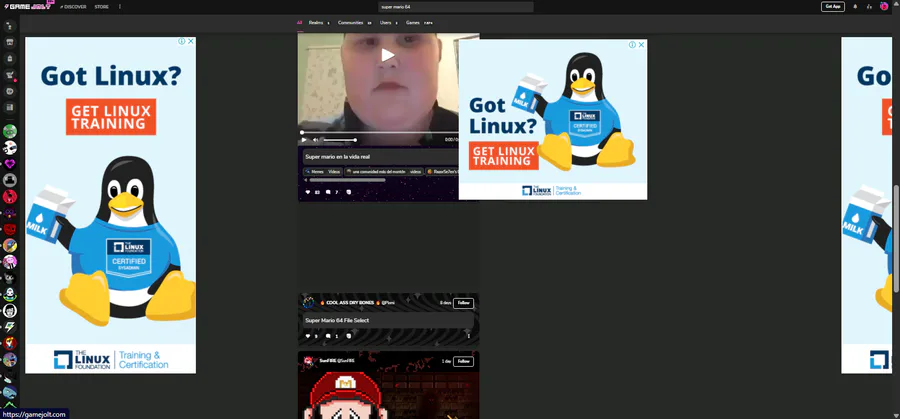Add a sticker to the 'File Select' post
The width and height of the screenshot is (900, 419).
pos(348,336)
